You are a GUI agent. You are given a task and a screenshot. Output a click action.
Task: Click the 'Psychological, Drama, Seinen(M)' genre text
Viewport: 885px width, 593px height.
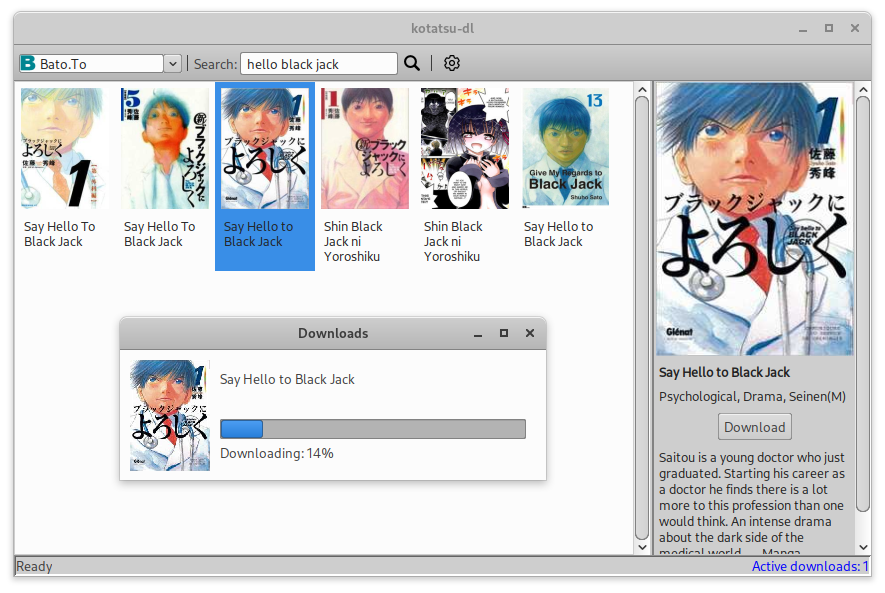coord(752,397)
